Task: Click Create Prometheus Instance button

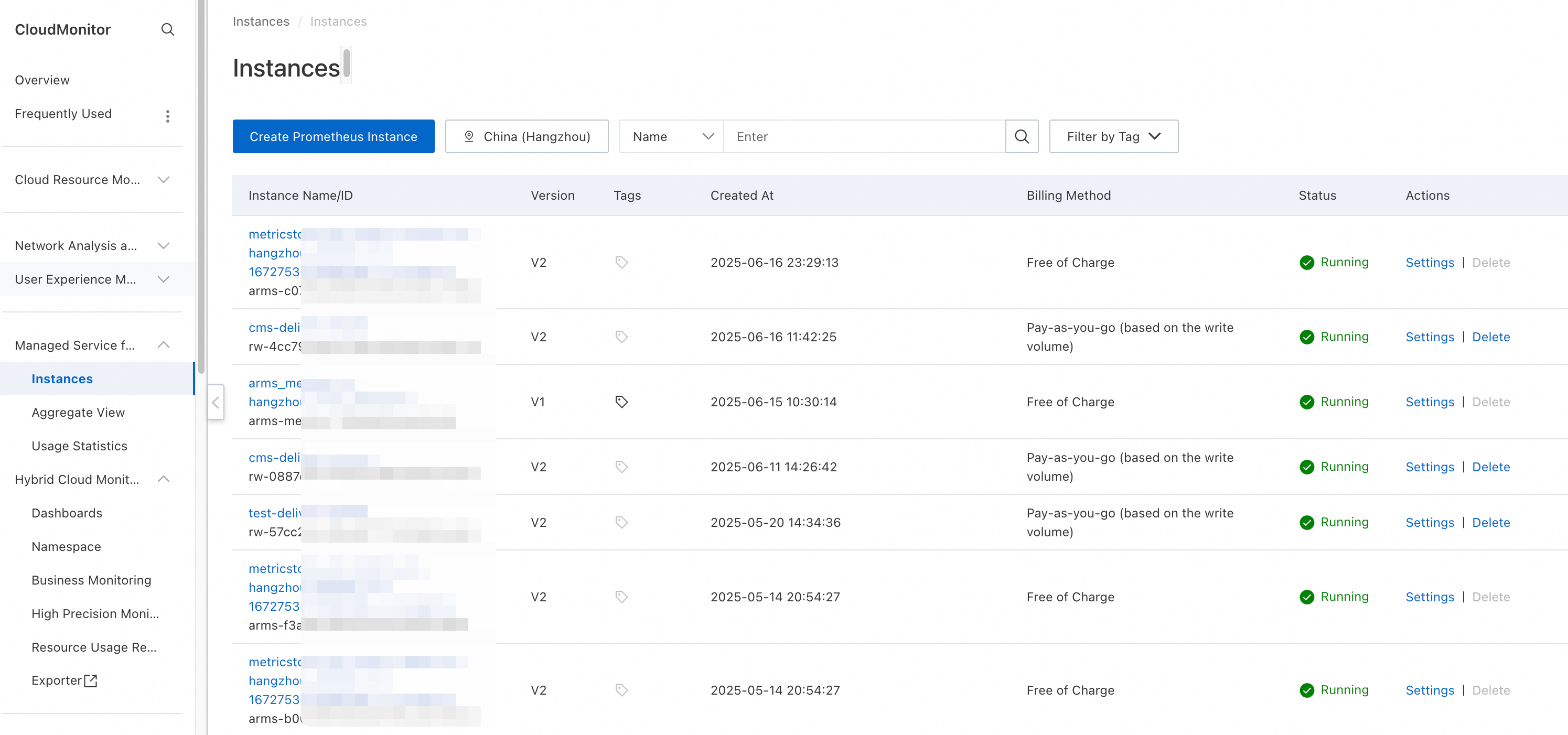Action: [333, 136]
